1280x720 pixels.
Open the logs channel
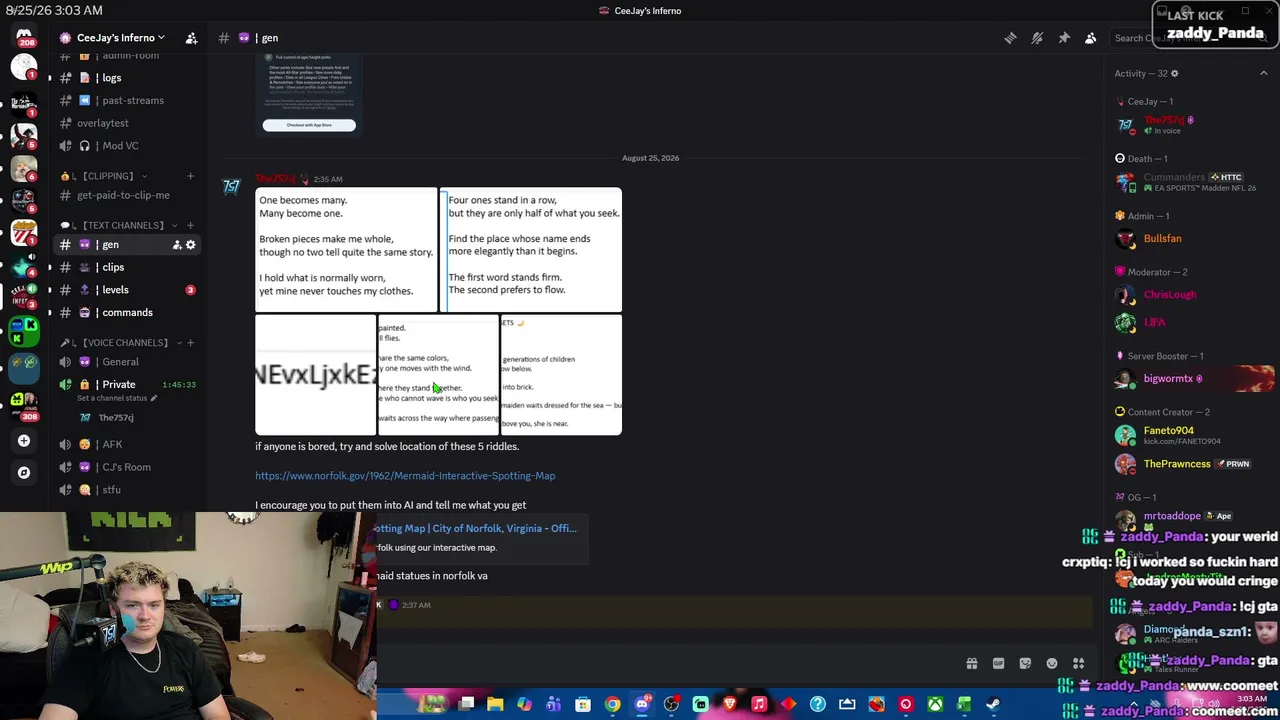click(127, 78)
